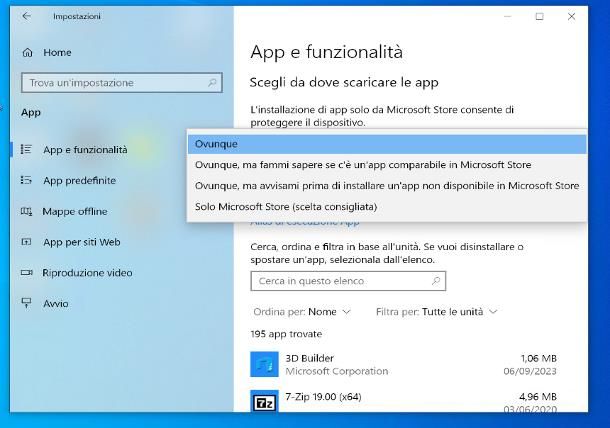Select option about comparable app in Store

click(387, 165)
